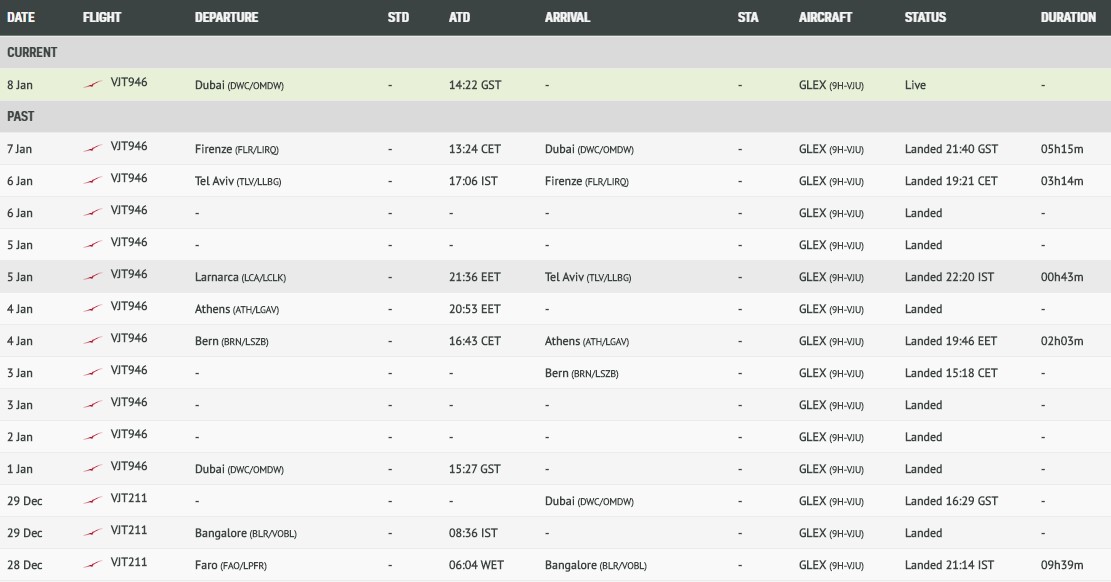Open Athens (ATH/LGAV) arrival airport link
Image resolution: width=1111 pixels, height=582 pixels.
pos(587,341)
